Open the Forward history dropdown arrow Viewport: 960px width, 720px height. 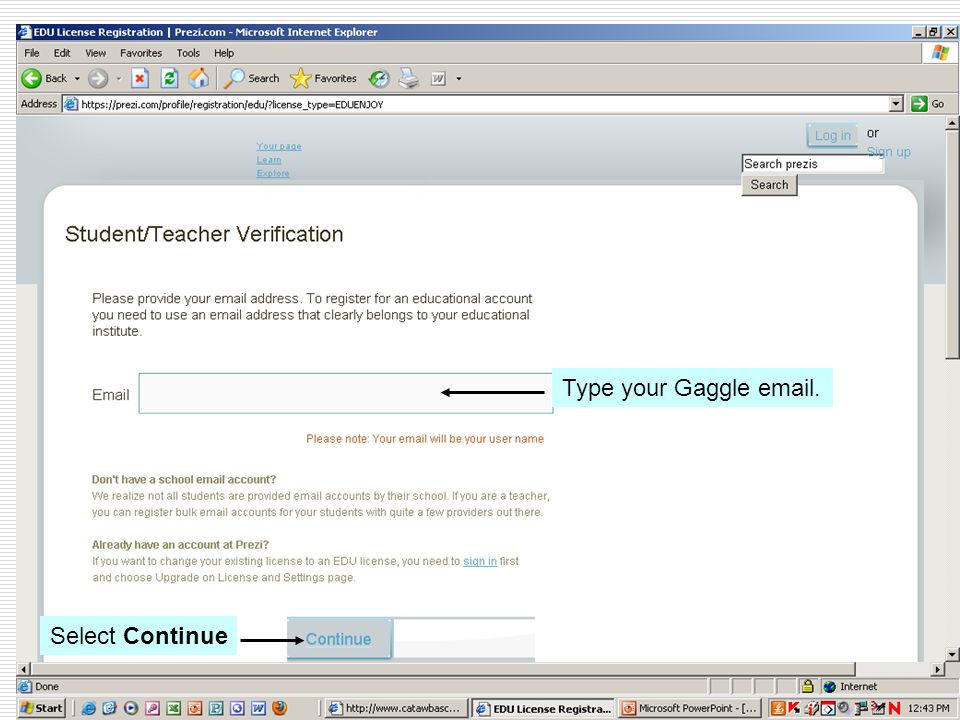pyautogui.click(x=119, y=79)
